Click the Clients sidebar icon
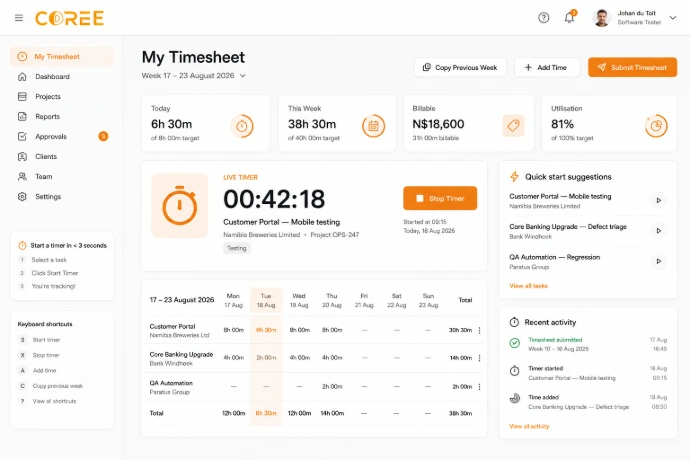The height and width of the screenshot is (460, 690). pyautogui.click(x=22, y=156)
